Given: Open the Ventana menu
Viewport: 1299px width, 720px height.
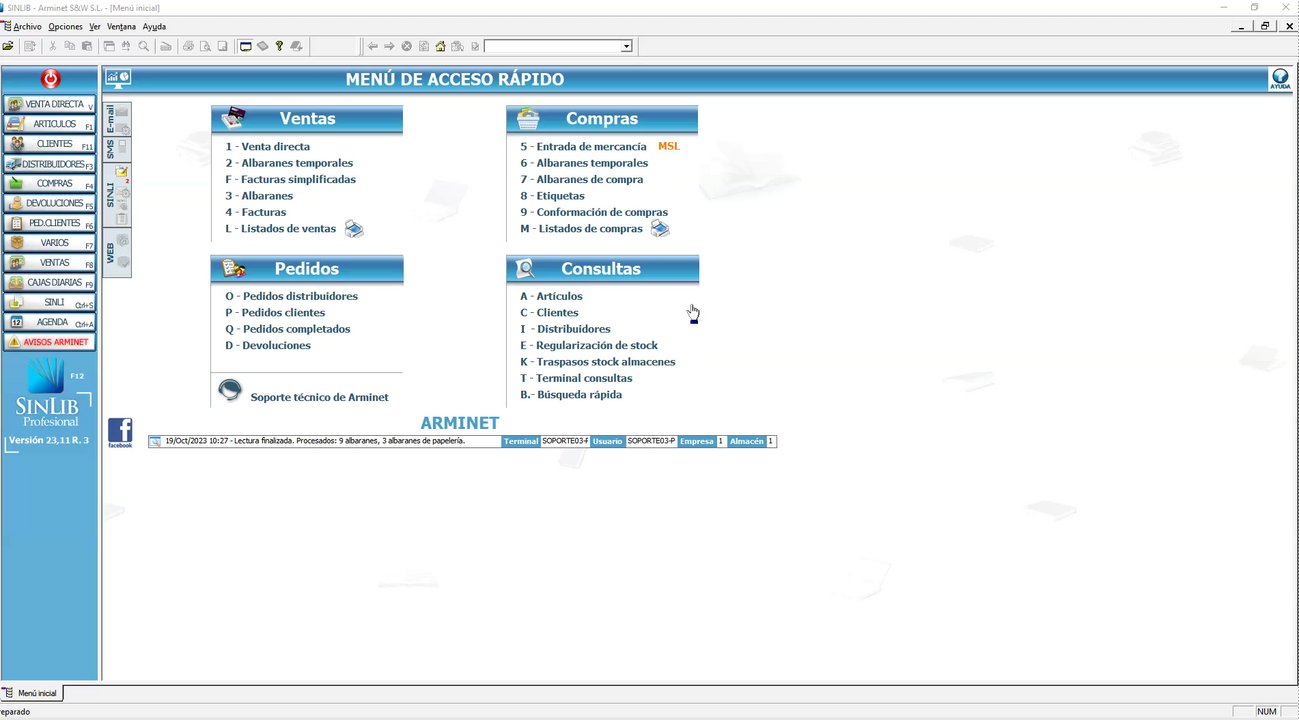Looking at the screenshot, I should point(122,26).
